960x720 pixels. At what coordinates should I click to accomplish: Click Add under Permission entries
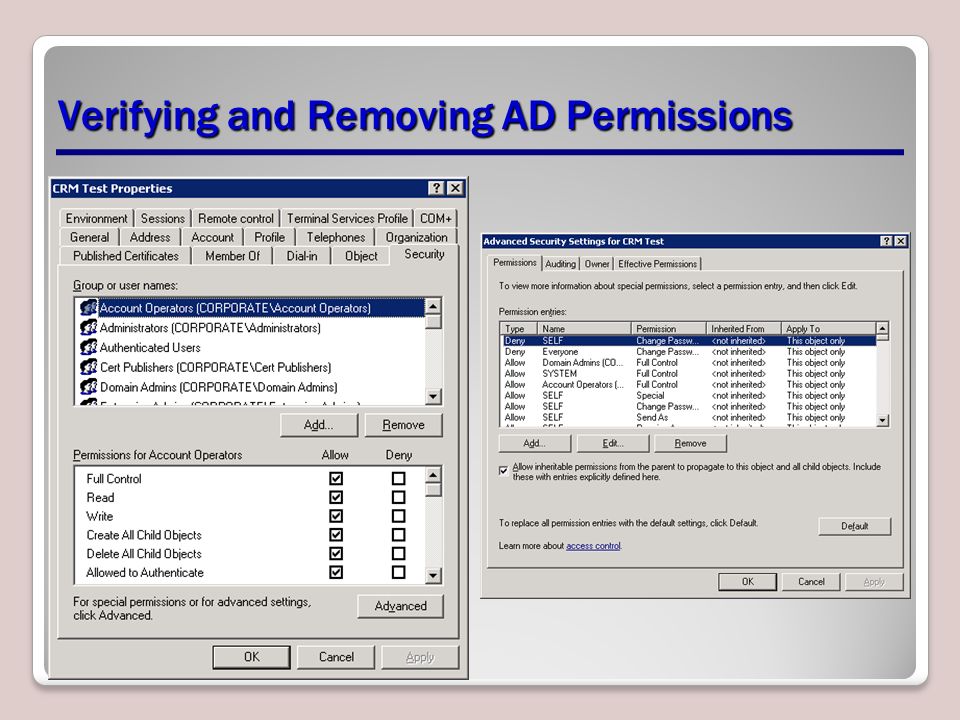534,443
